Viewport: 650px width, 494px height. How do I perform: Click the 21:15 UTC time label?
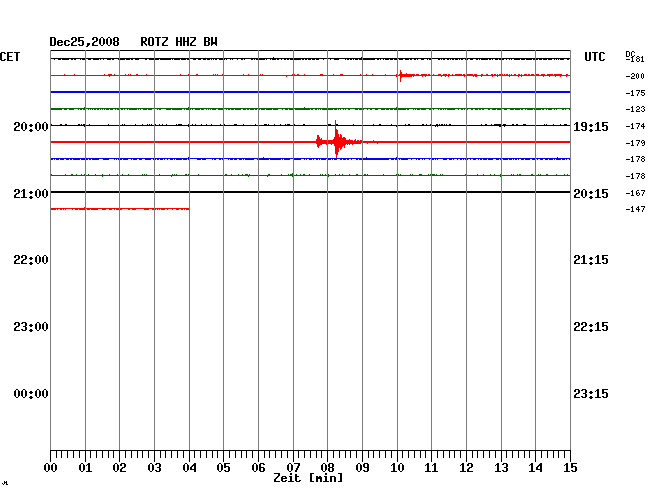[591, 260]
